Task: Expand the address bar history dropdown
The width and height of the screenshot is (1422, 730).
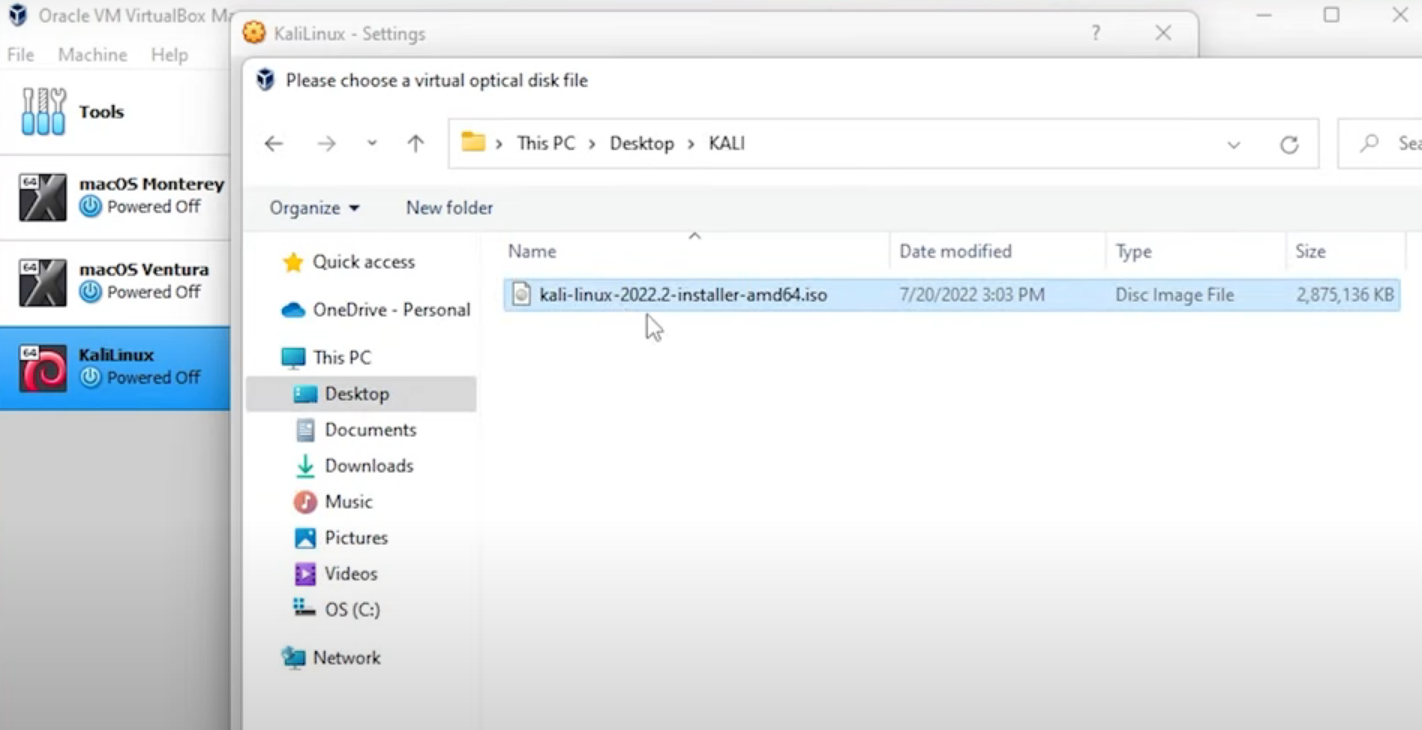Action: 1234,145
